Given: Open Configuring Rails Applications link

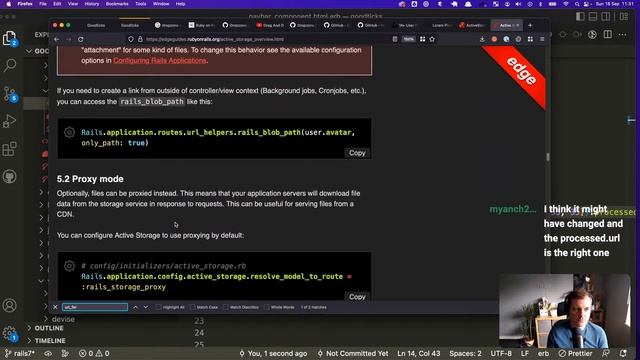Looking at the screenshot, I should tap(160, 60).
